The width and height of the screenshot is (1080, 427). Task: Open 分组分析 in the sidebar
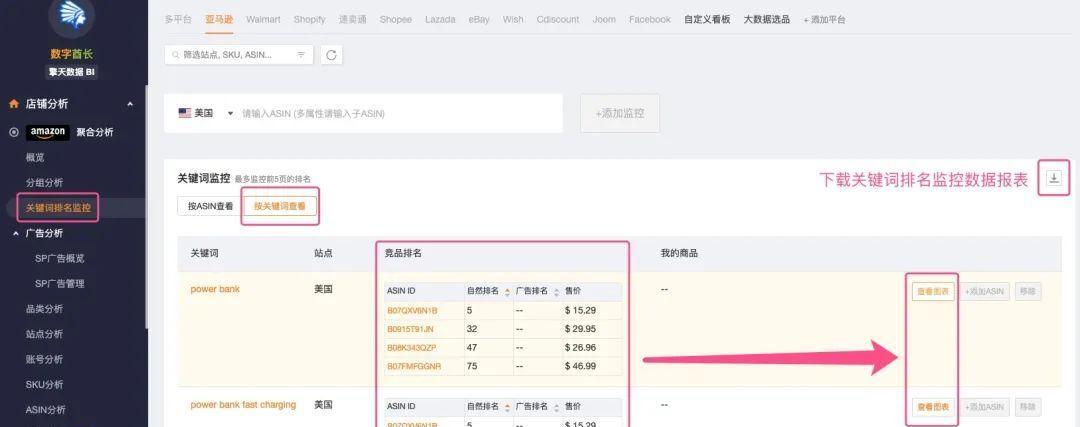tap(44, 183)
